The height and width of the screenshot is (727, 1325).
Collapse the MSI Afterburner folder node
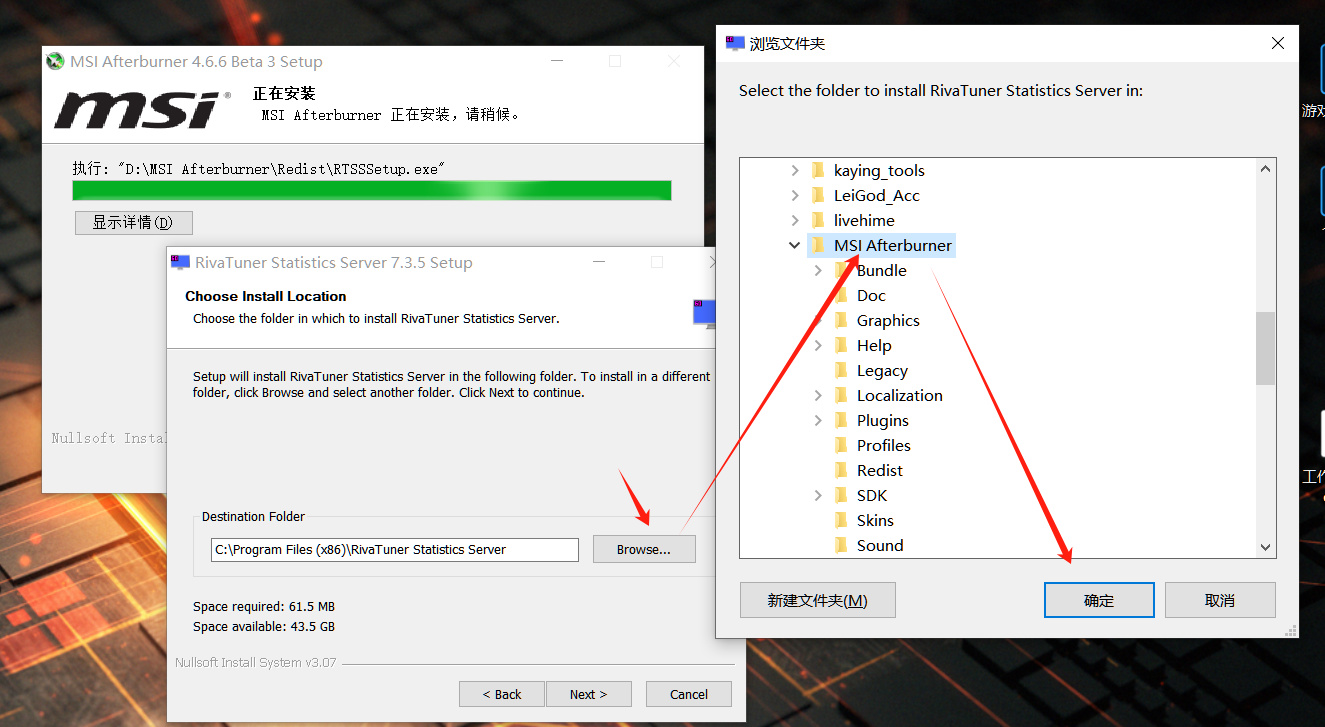tap(795, 245)
